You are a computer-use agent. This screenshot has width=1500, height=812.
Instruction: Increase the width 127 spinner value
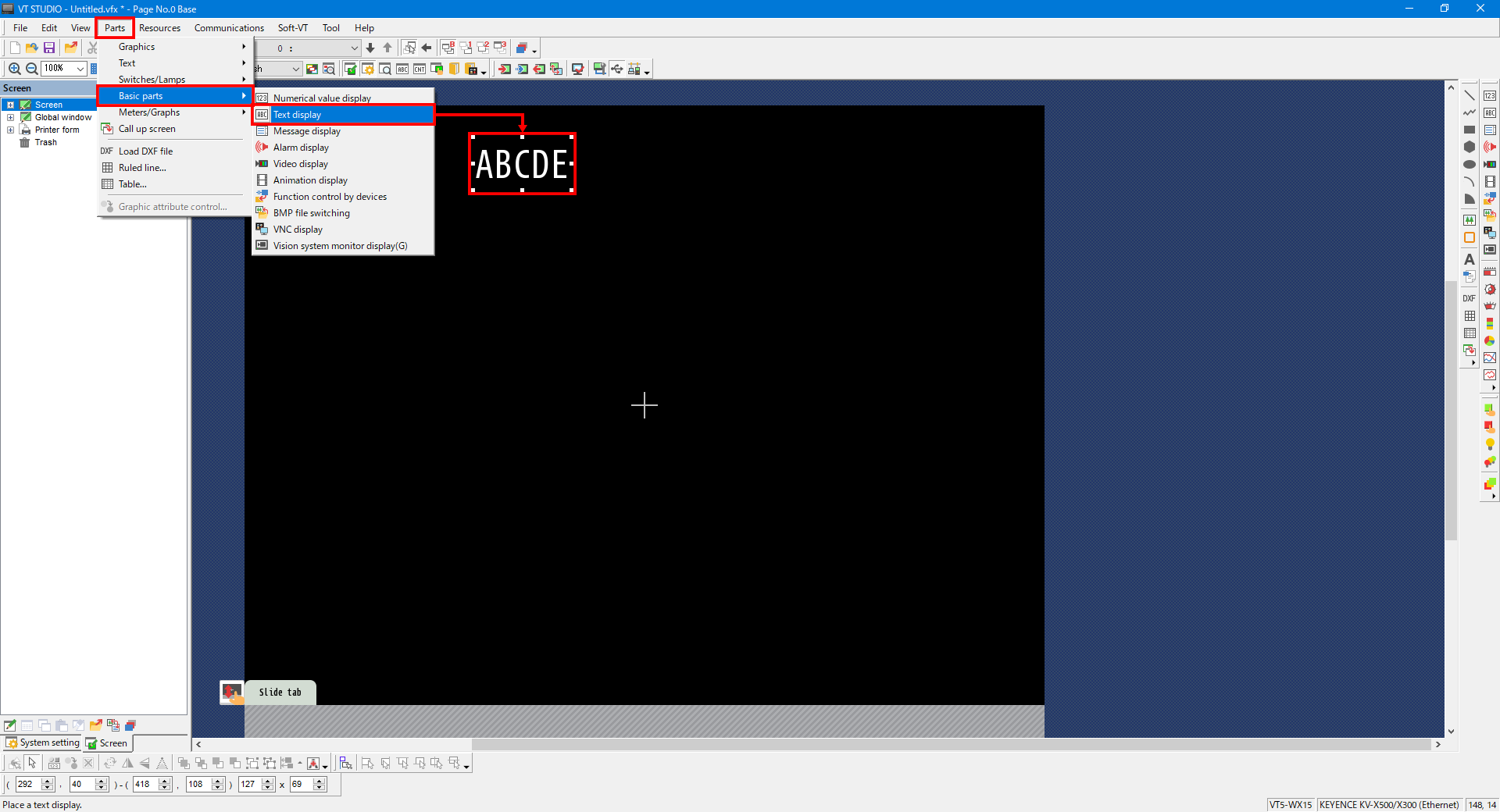pyautogui.click(x=268, y=781)
